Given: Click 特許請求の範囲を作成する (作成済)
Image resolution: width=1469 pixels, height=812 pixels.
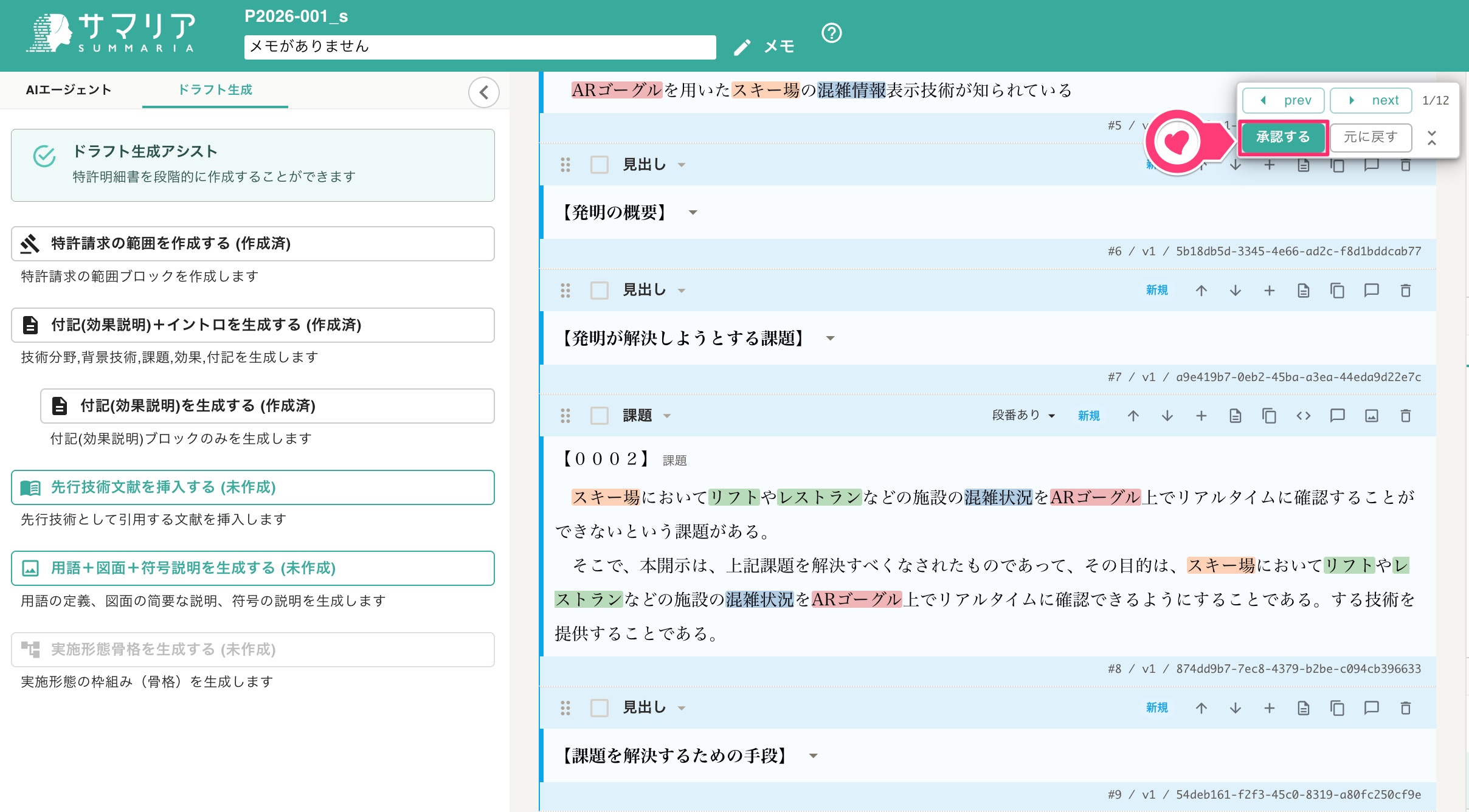Looking at the screenshot, I should click(253, 244).
